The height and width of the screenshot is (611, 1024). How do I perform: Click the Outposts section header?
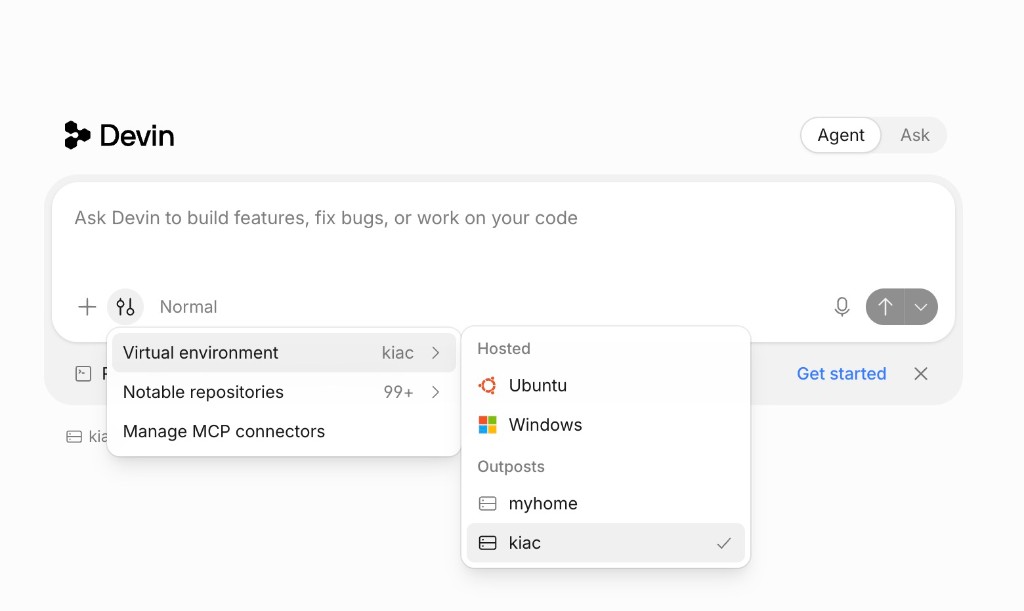pos(511,467)
